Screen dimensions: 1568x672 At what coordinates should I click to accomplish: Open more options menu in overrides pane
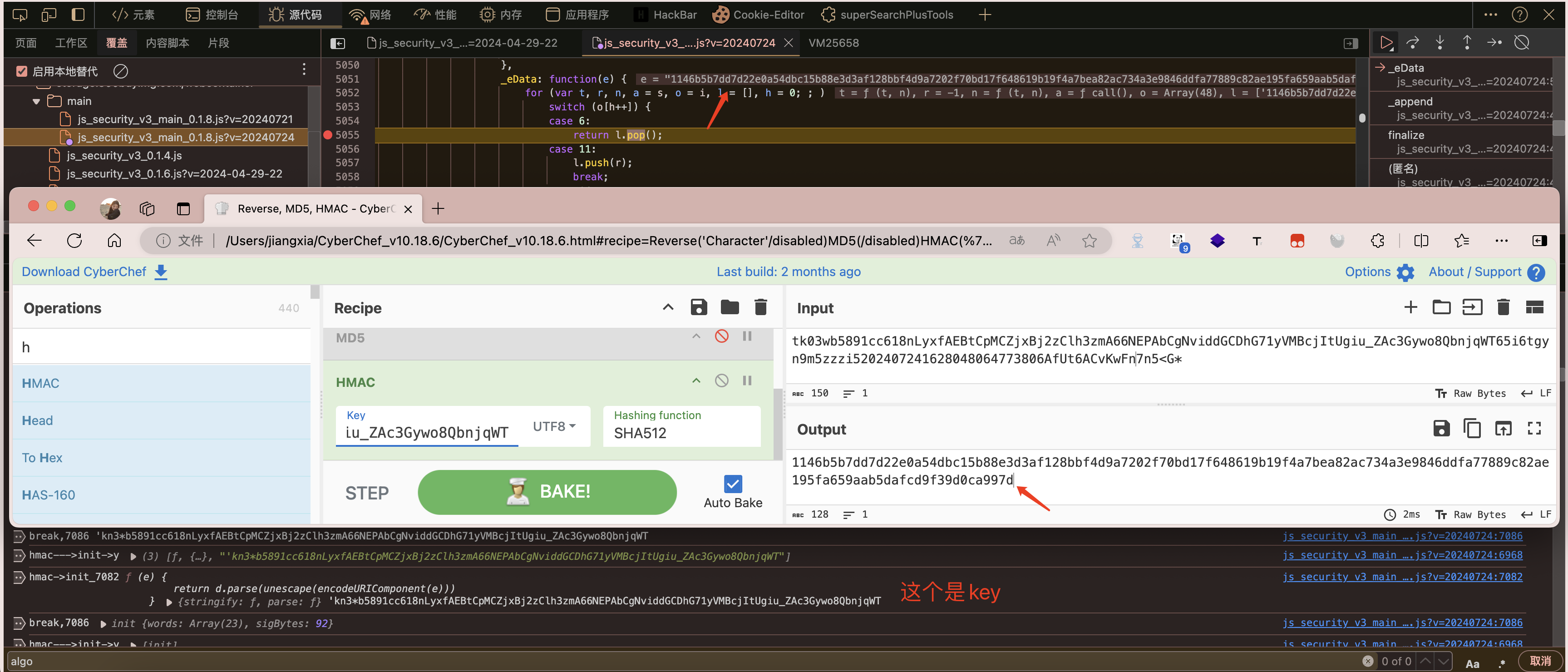[304, 69]
